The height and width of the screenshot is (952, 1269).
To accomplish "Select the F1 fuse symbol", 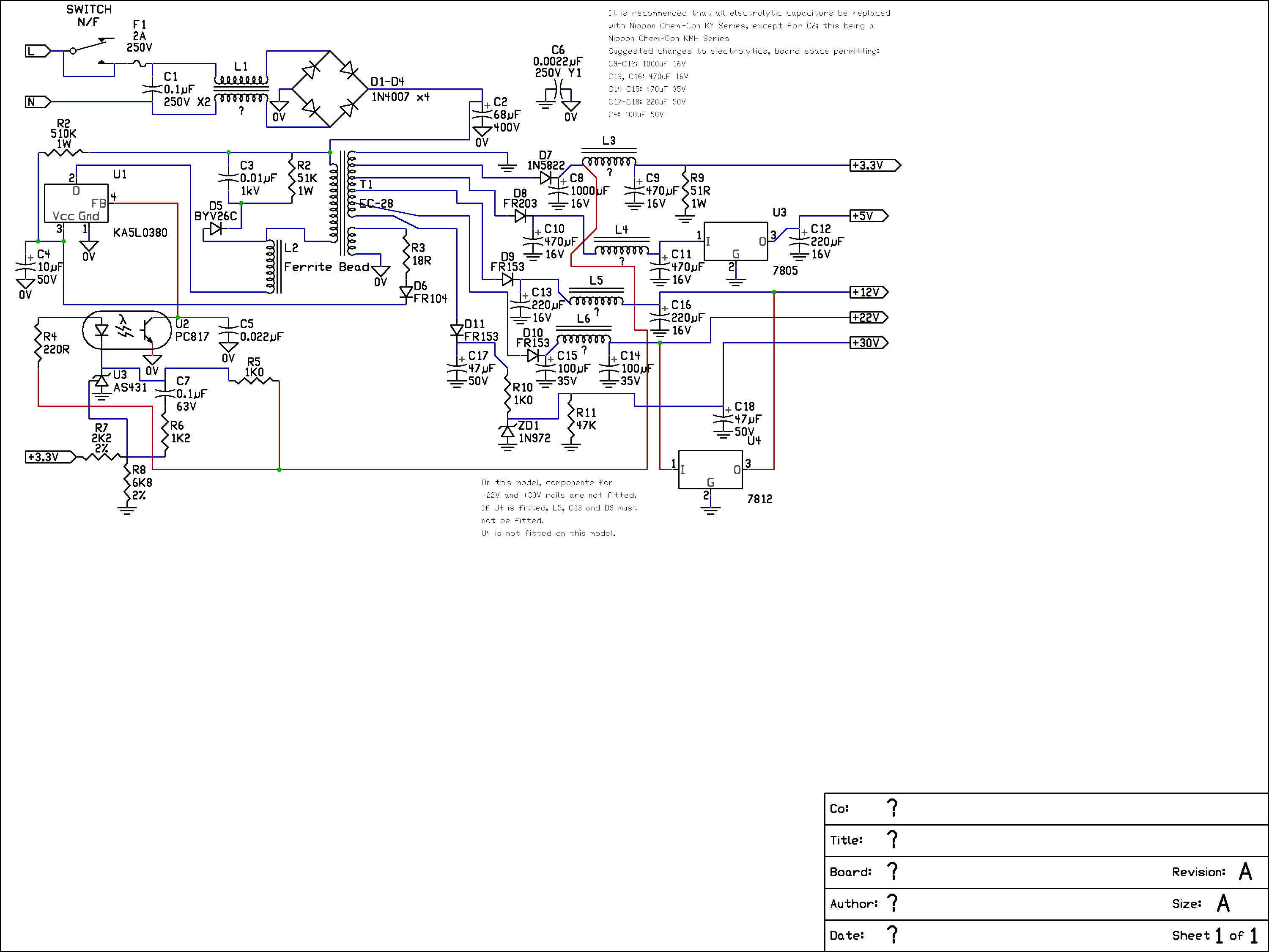I will click(x=140, y=63).
